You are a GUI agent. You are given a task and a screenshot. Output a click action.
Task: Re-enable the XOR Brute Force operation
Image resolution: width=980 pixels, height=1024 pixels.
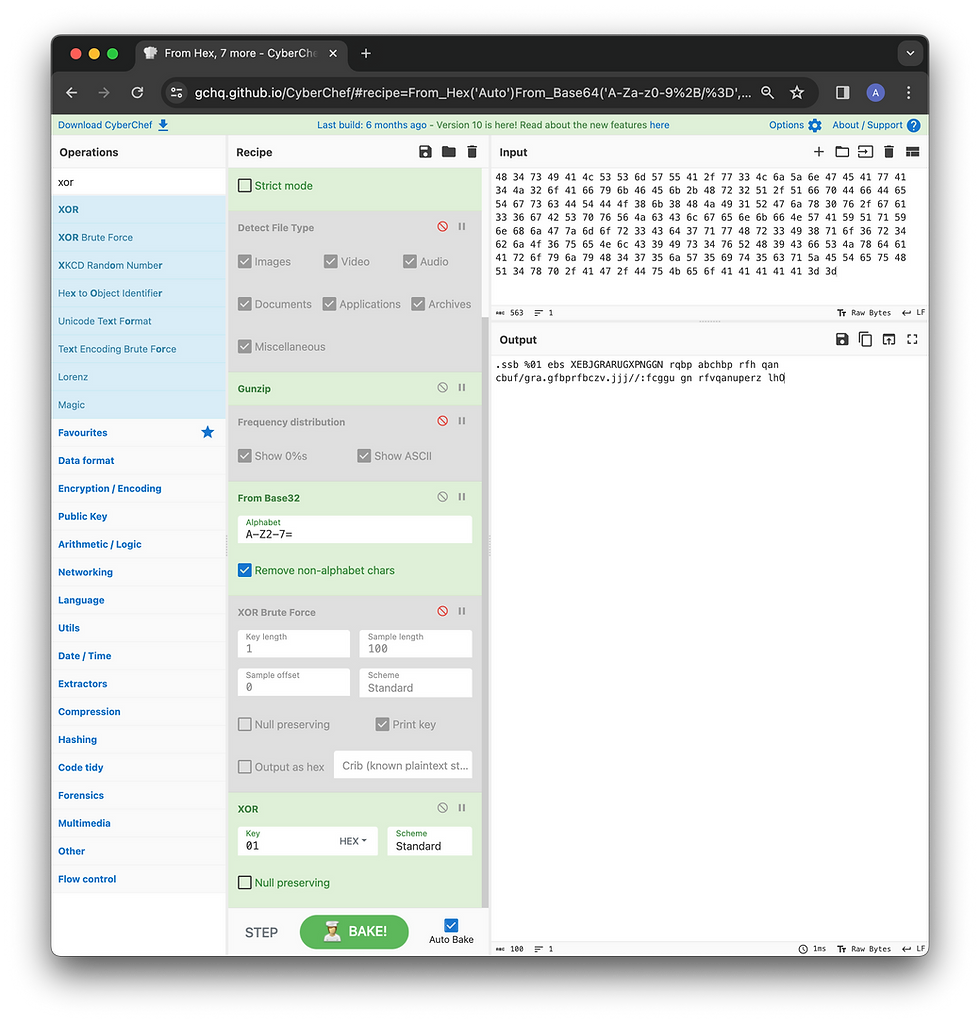coord(443,611)
